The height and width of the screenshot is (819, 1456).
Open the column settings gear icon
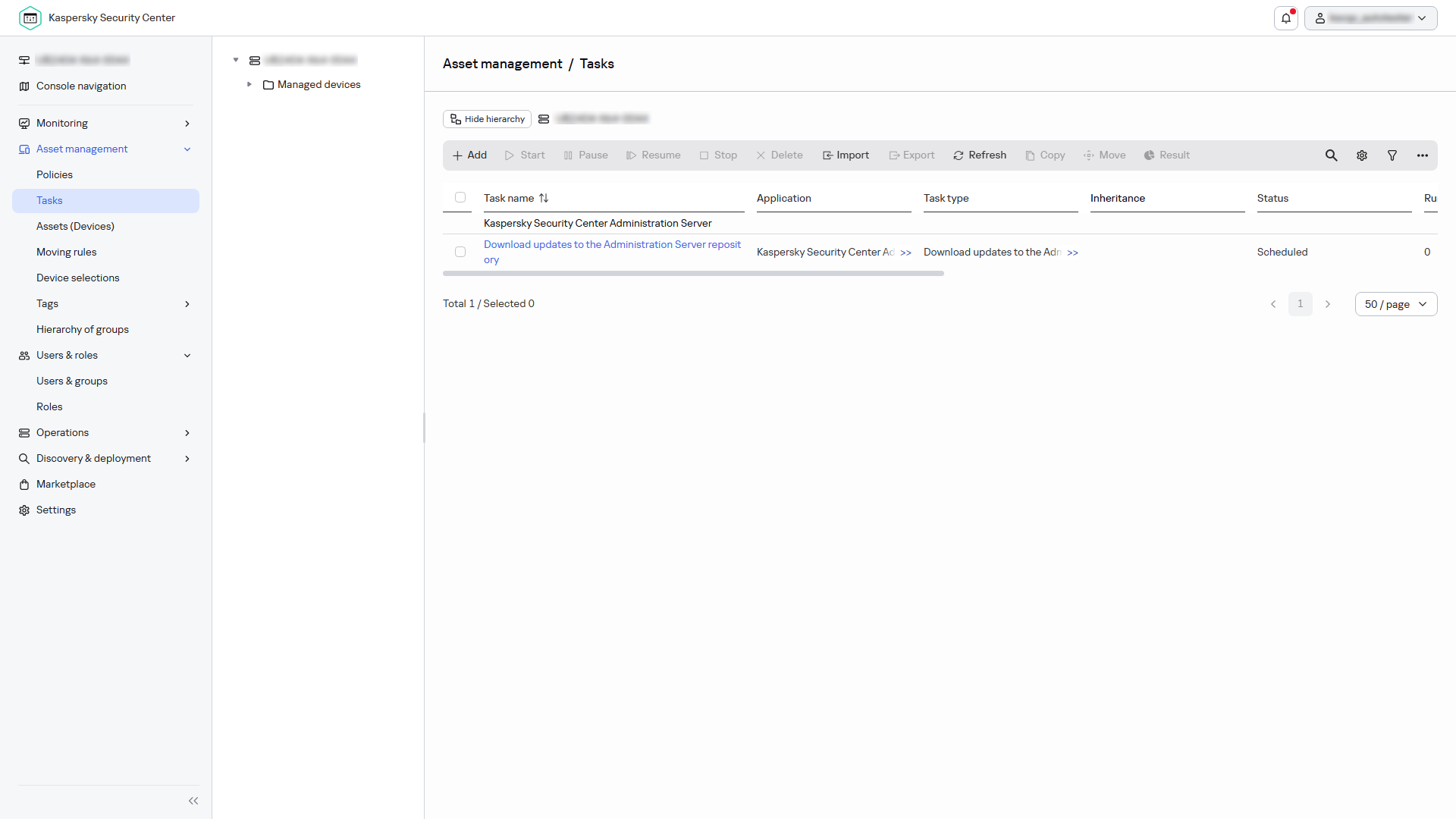coord(1362,155)
